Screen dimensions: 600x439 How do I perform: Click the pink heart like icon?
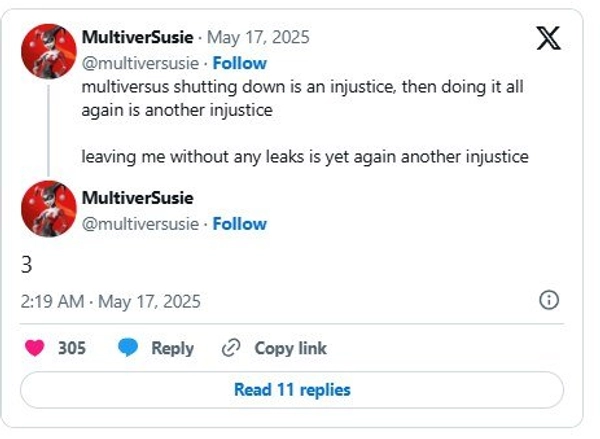pos(35,348)
